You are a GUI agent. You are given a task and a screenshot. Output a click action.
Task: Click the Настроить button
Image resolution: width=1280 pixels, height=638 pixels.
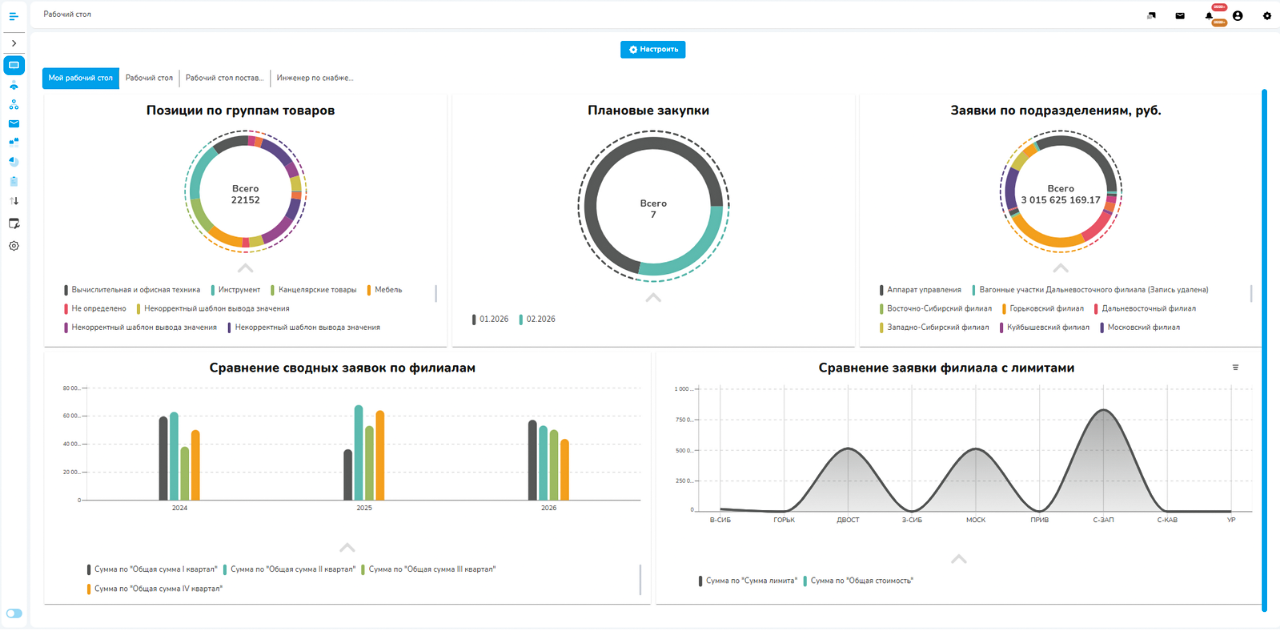(653, 49)
